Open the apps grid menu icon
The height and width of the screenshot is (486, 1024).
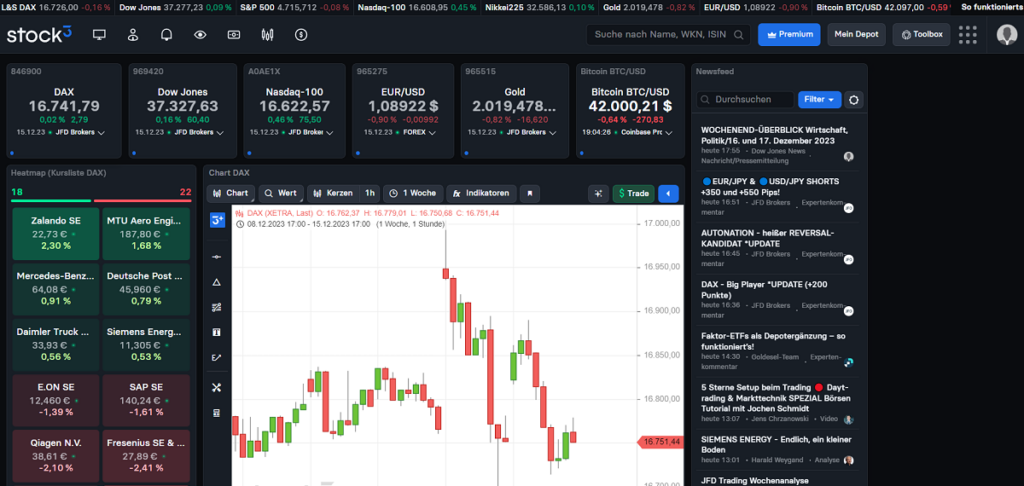tap(967, 35)
